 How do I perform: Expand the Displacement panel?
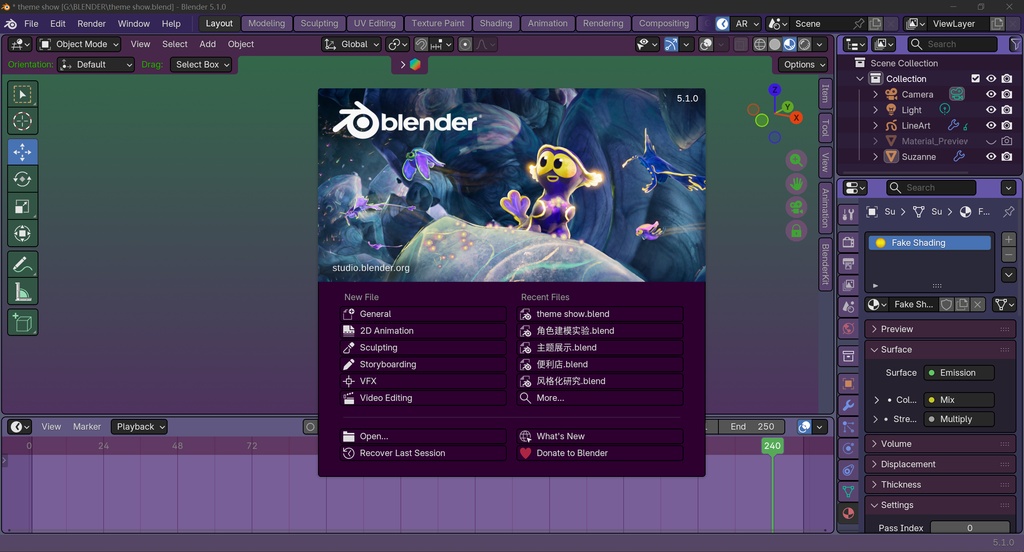[x=940, y=464]
